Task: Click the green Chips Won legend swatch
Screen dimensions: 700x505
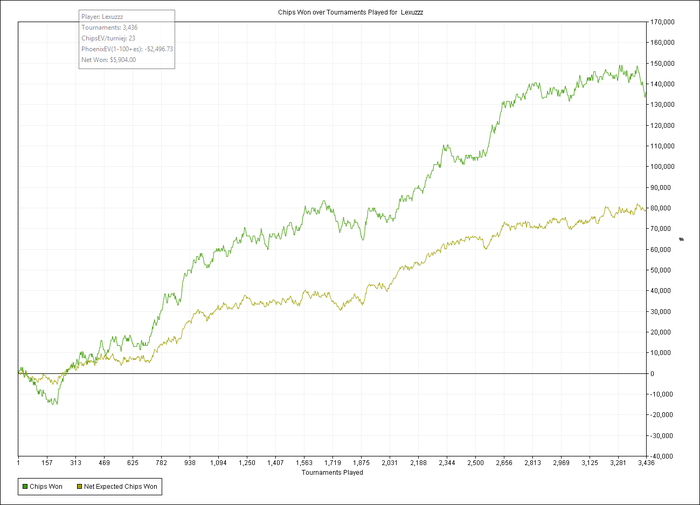Action: tap(25, 486)
